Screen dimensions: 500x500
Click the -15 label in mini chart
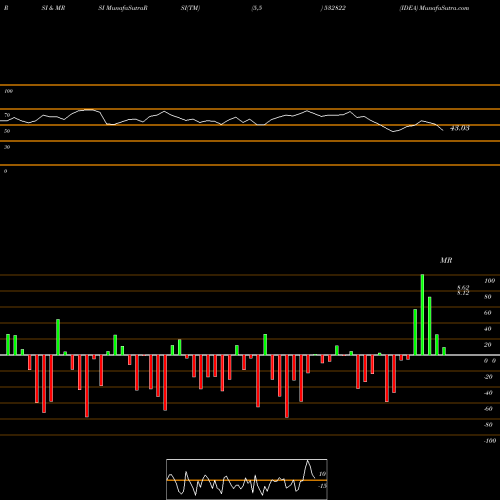[322, 486]
